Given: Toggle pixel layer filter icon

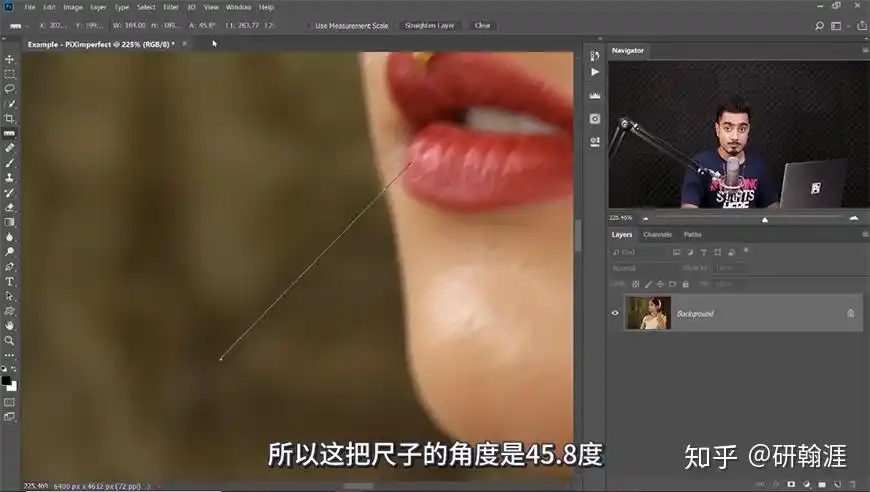Looking at the screenshot, I should point(676,252).
